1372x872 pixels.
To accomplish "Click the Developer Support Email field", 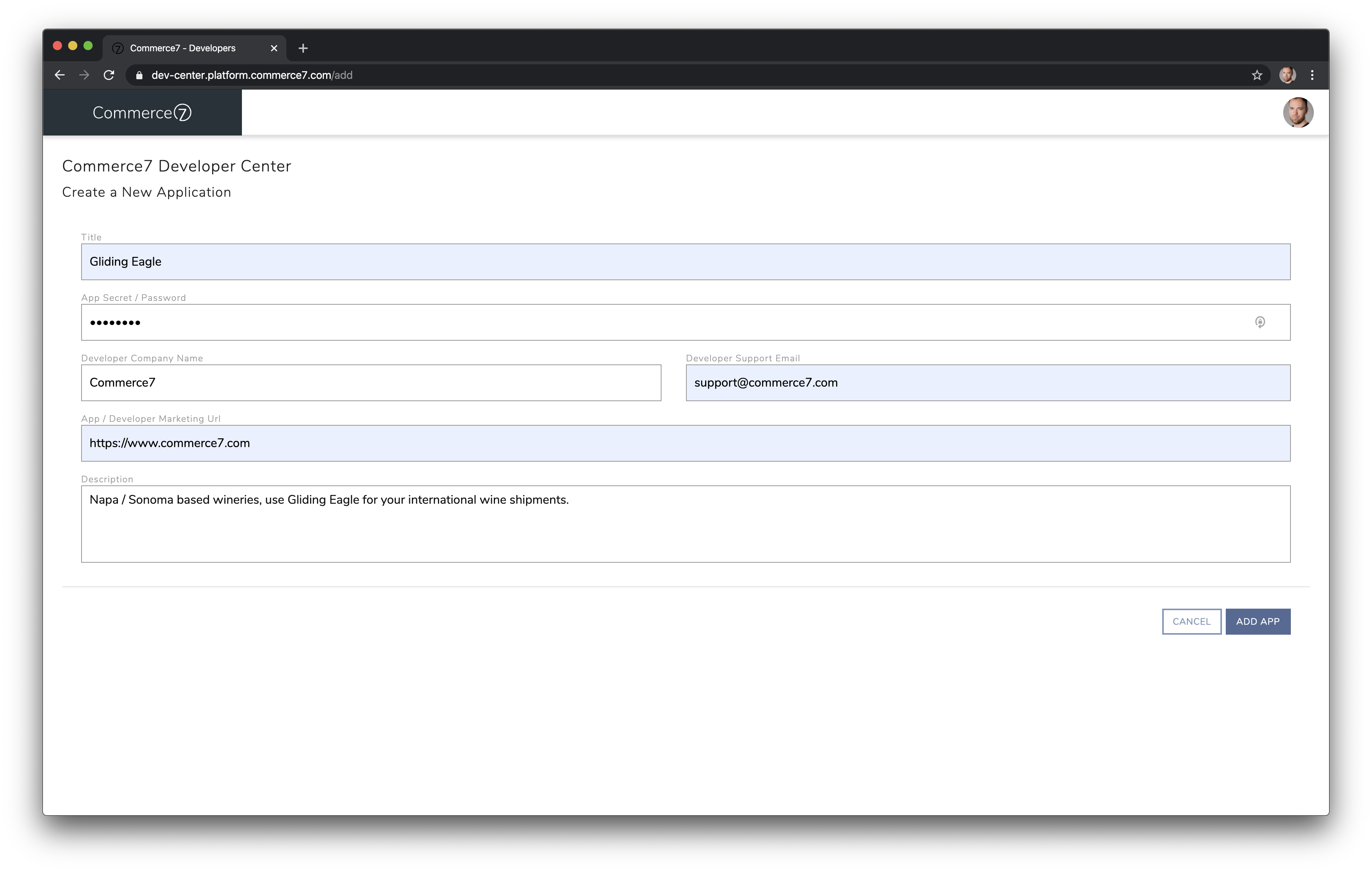I will click(987, 383).
